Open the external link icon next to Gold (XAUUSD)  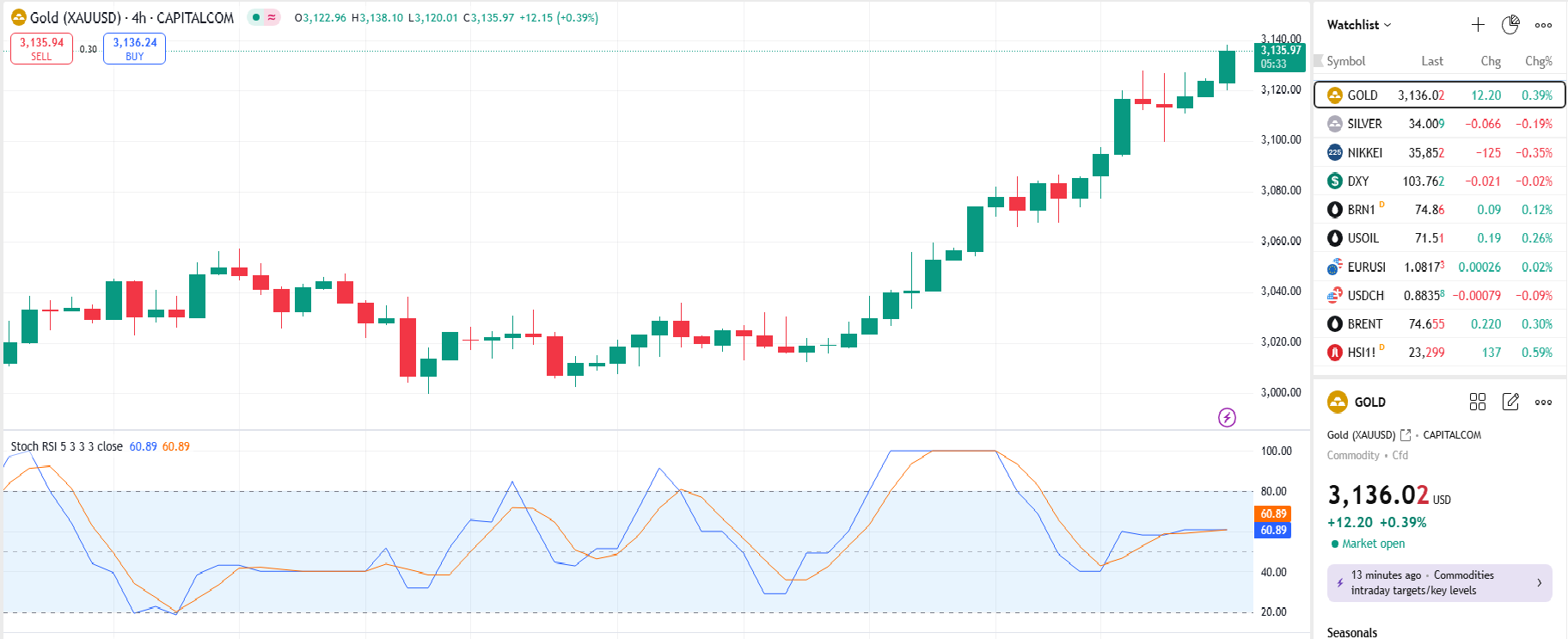pos(1406,435)
